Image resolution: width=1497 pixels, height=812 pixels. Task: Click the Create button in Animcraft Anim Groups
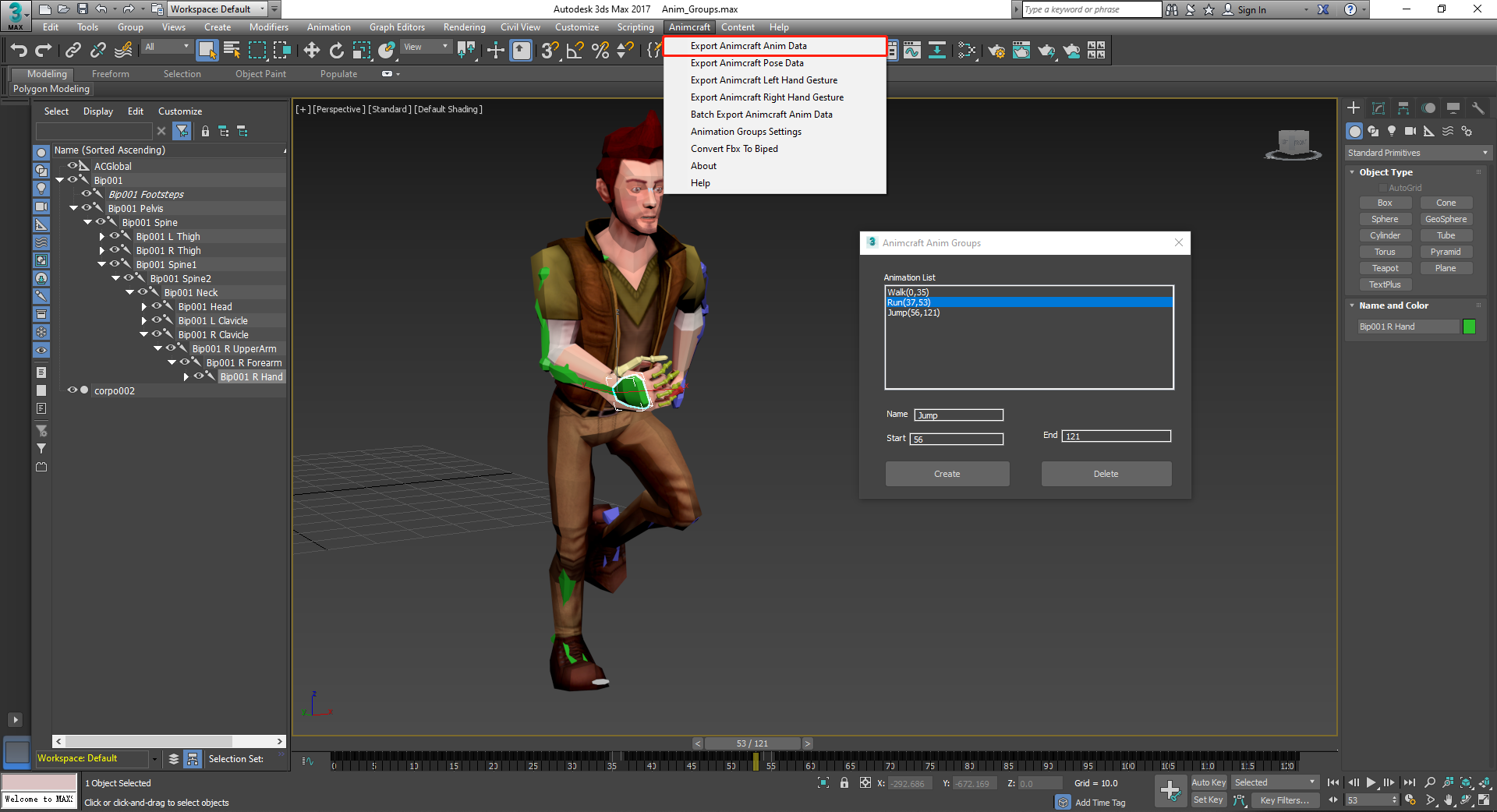947,474
